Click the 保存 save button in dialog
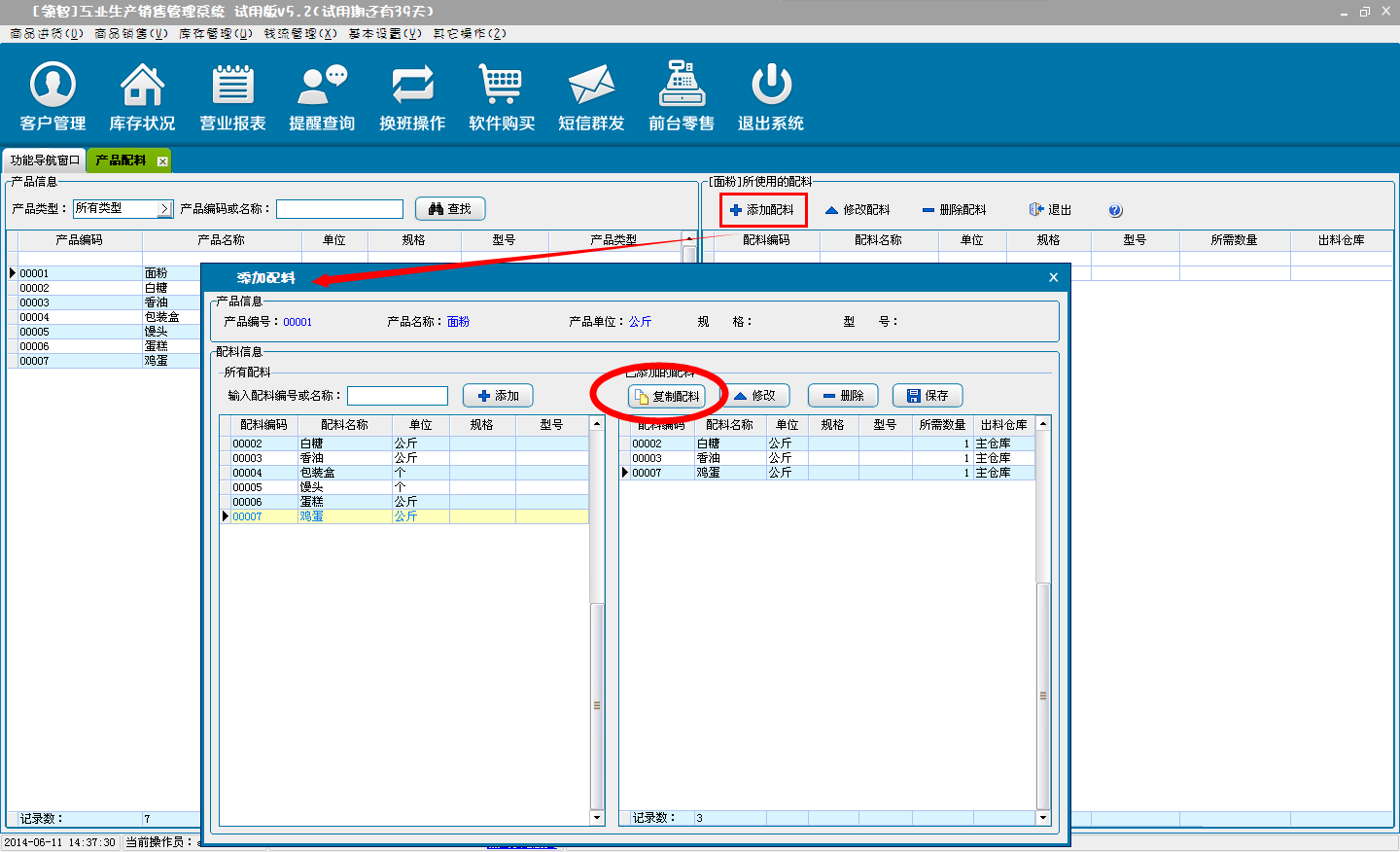The image size is (1400, 852). tap(927, 396)
